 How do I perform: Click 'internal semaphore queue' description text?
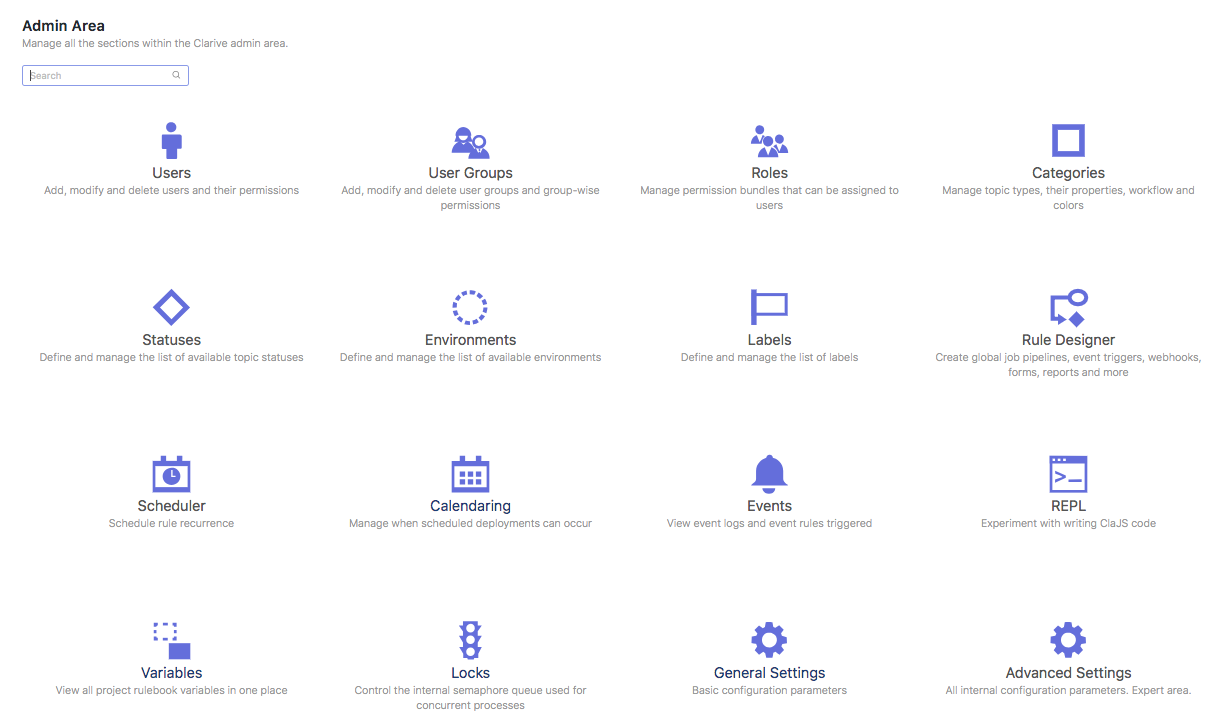pos(470,697)
